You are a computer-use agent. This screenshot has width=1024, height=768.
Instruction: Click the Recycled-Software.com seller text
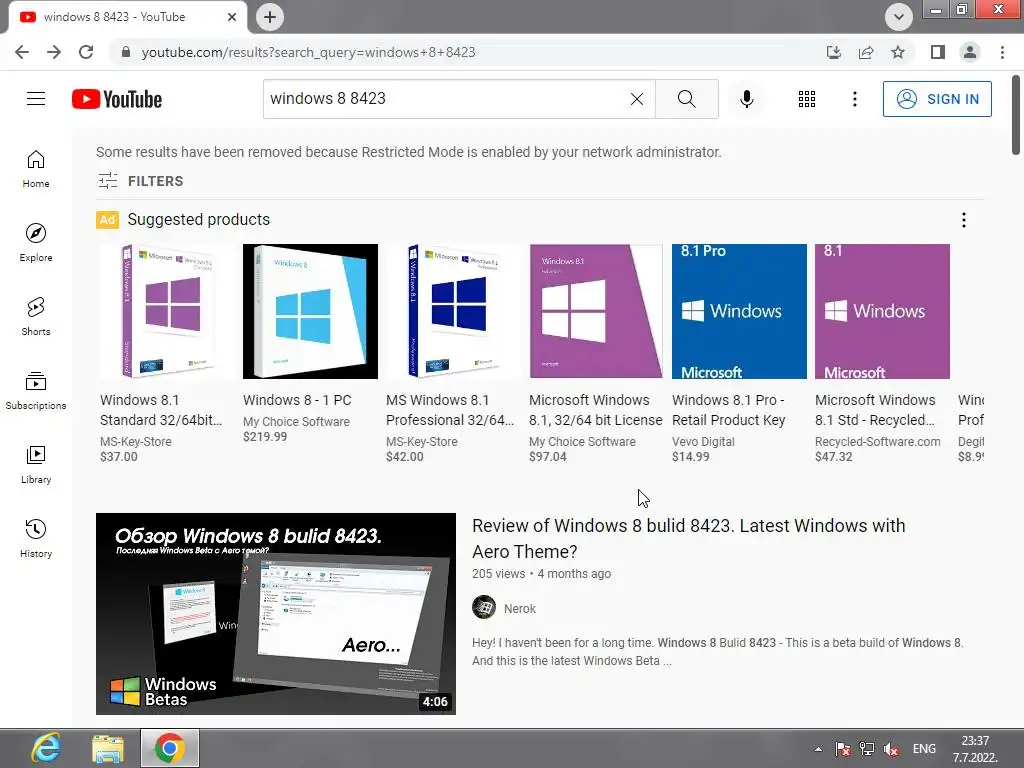pyautogui.click(x=878, y=441)
